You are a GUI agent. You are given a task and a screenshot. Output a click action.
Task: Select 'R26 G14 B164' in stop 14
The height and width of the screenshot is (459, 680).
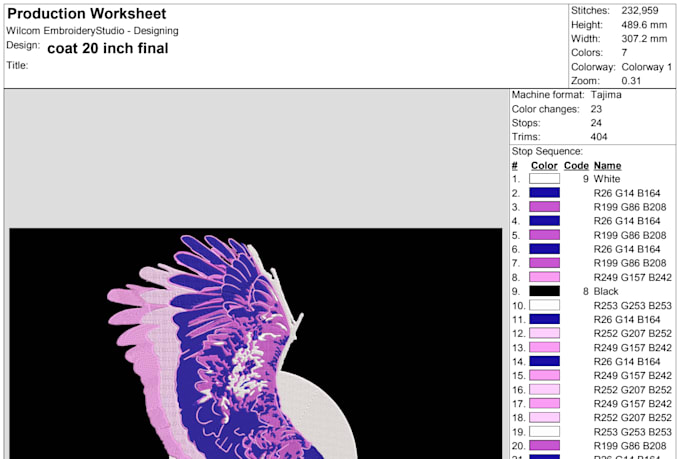tap(627, 361)
